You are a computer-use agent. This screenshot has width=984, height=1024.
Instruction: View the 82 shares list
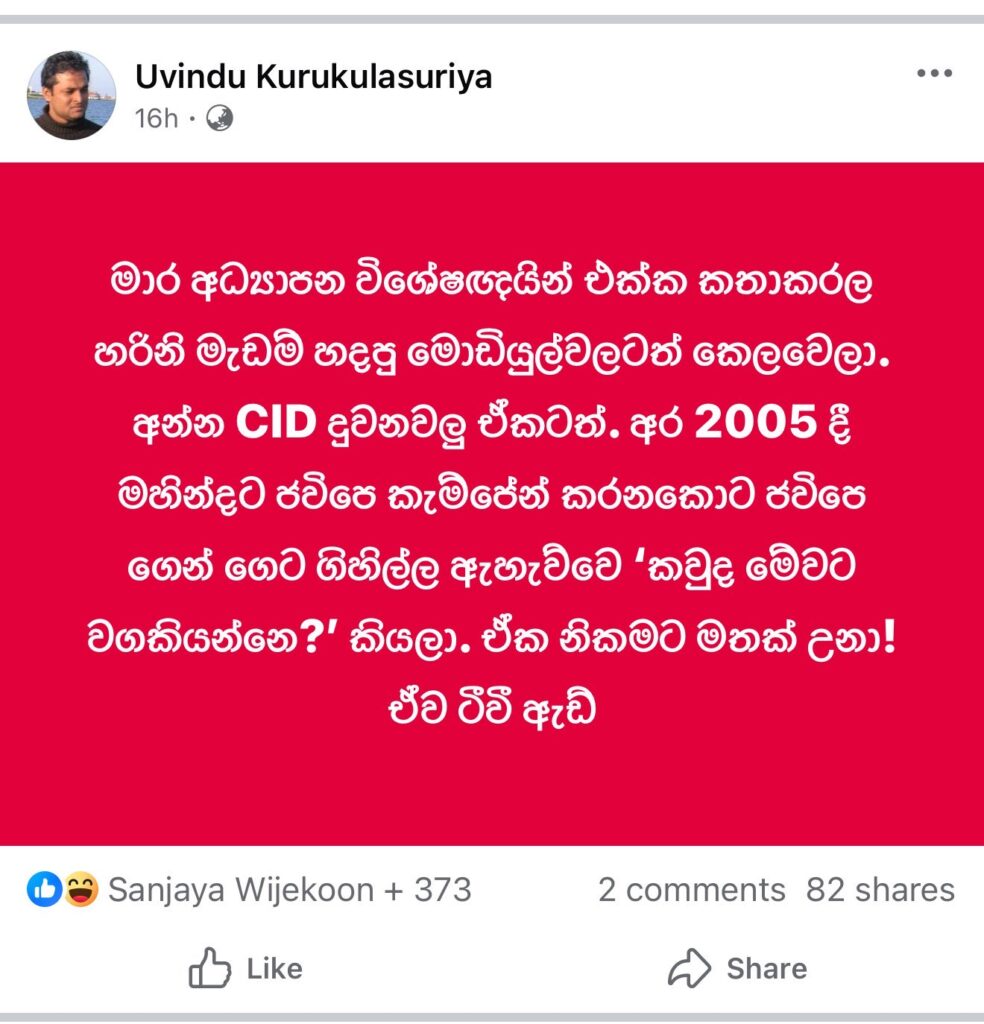[x=880, y=889]
